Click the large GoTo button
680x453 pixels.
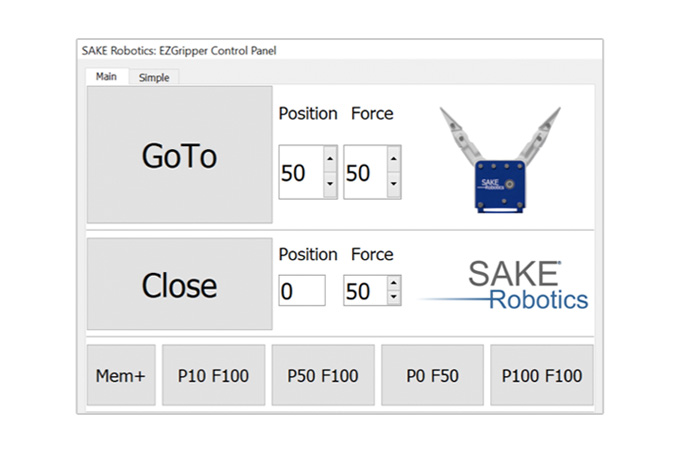[x=180, y=155]
